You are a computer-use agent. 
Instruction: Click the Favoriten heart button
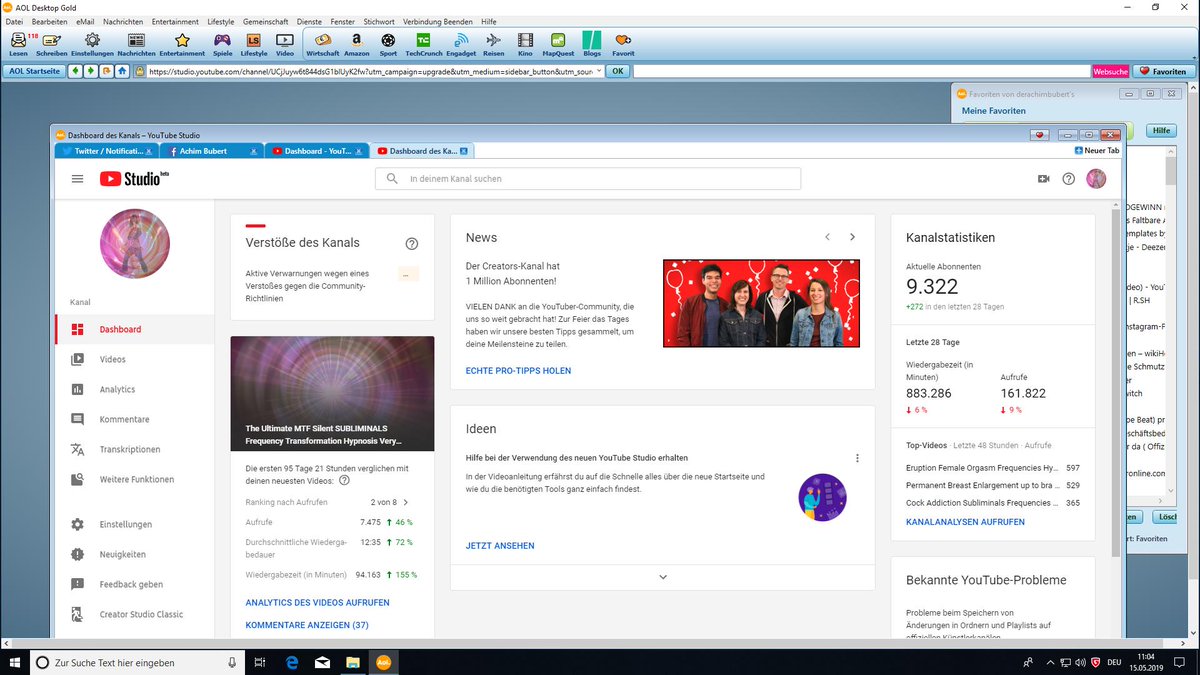click(1162, 71)
